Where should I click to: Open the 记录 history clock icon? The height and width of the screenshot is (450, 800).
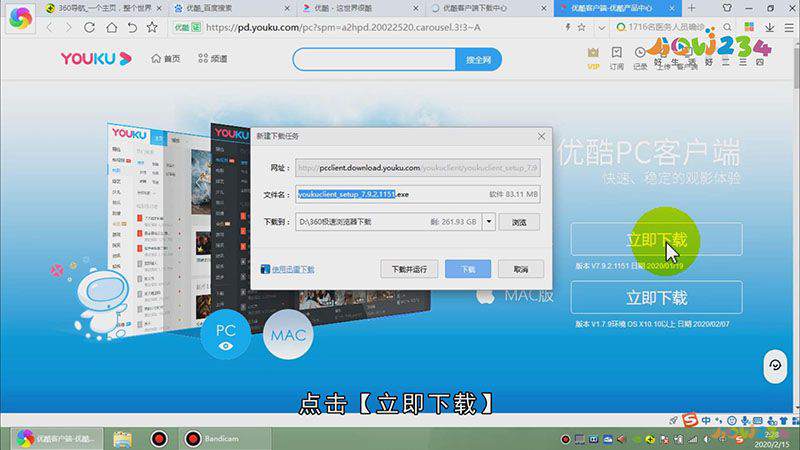point(640,58)
